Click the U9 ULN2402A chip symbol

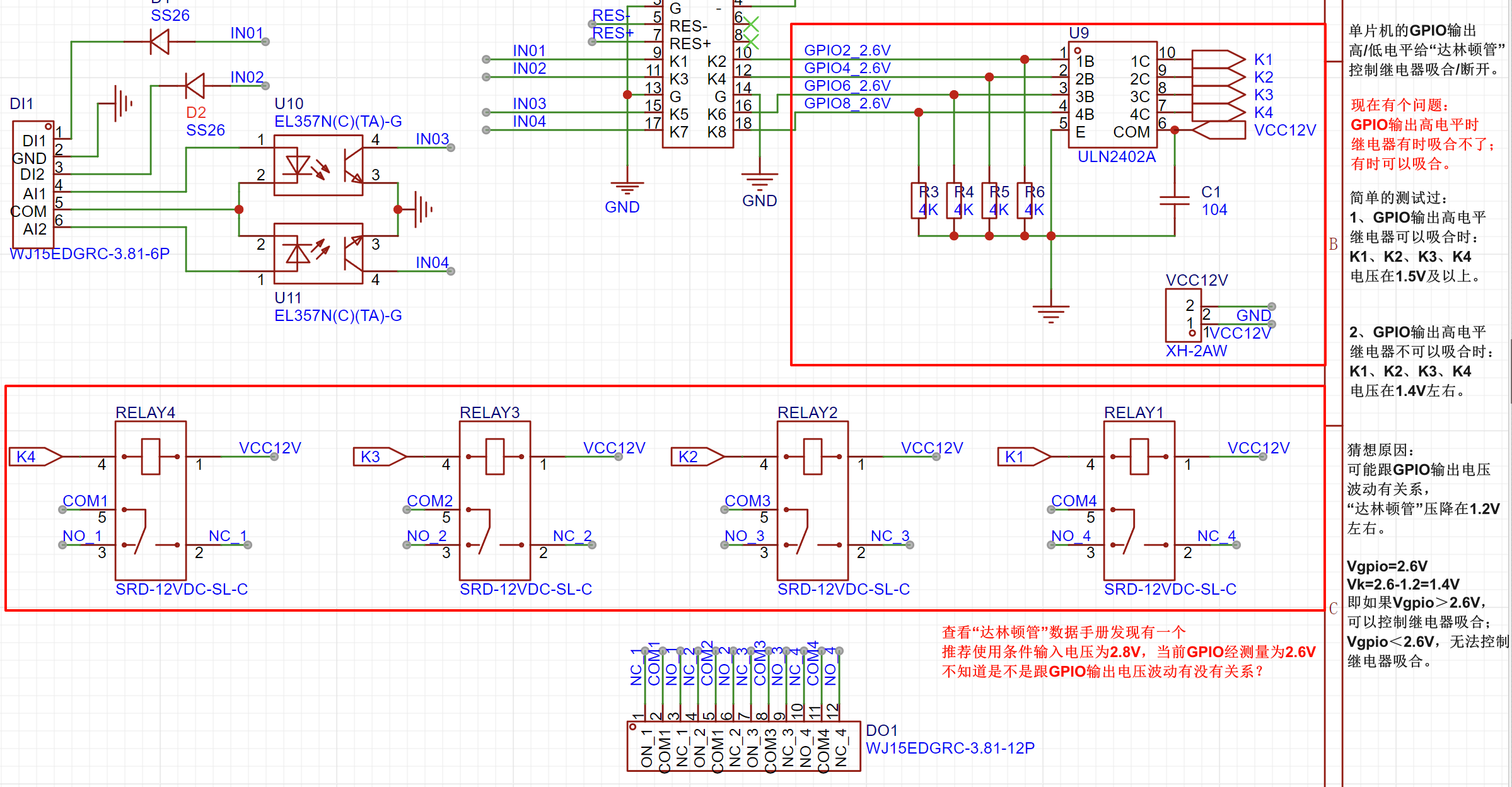tap(1112, 95)
